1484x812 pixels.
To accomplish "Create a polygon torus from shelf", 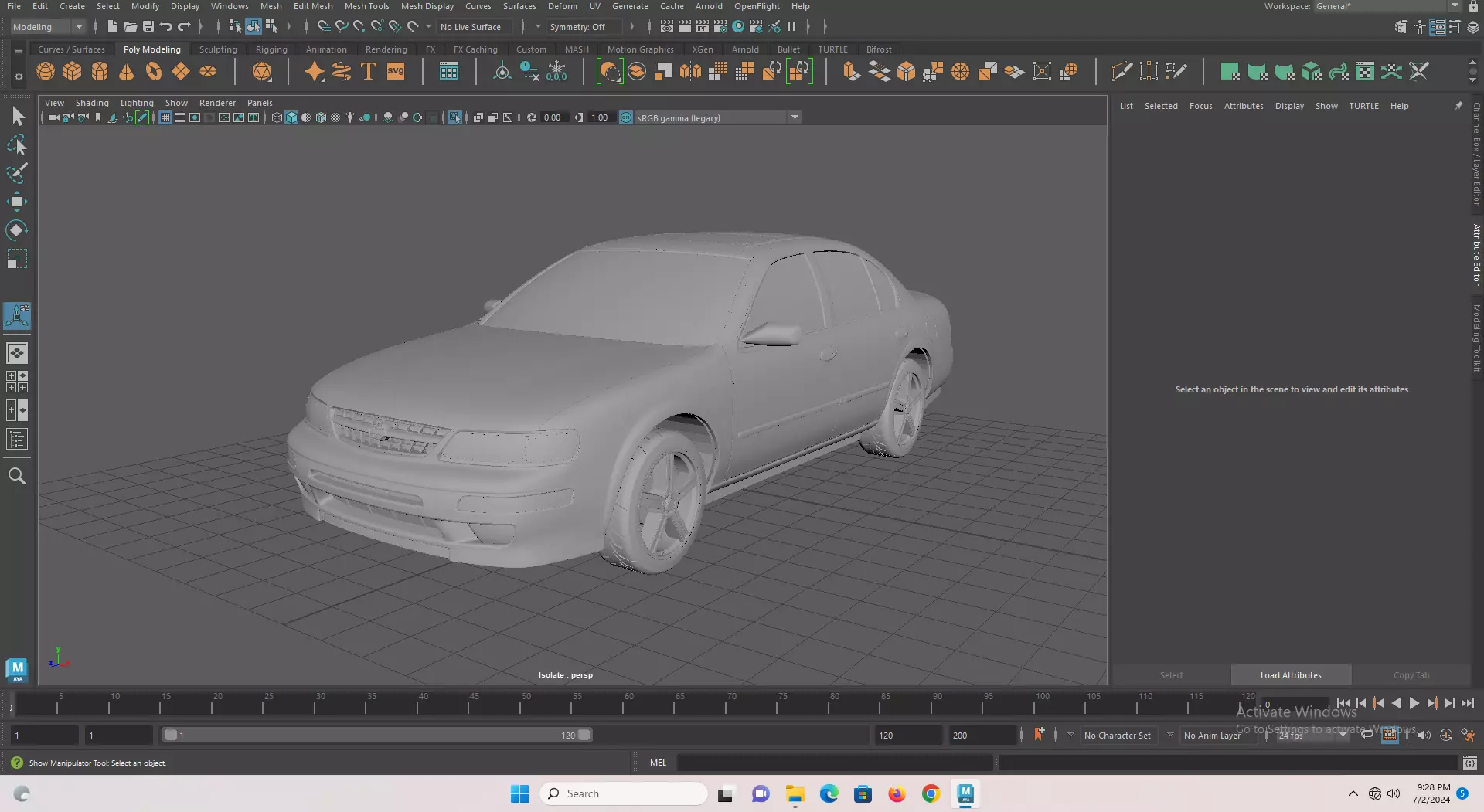I will coord(154,72).
